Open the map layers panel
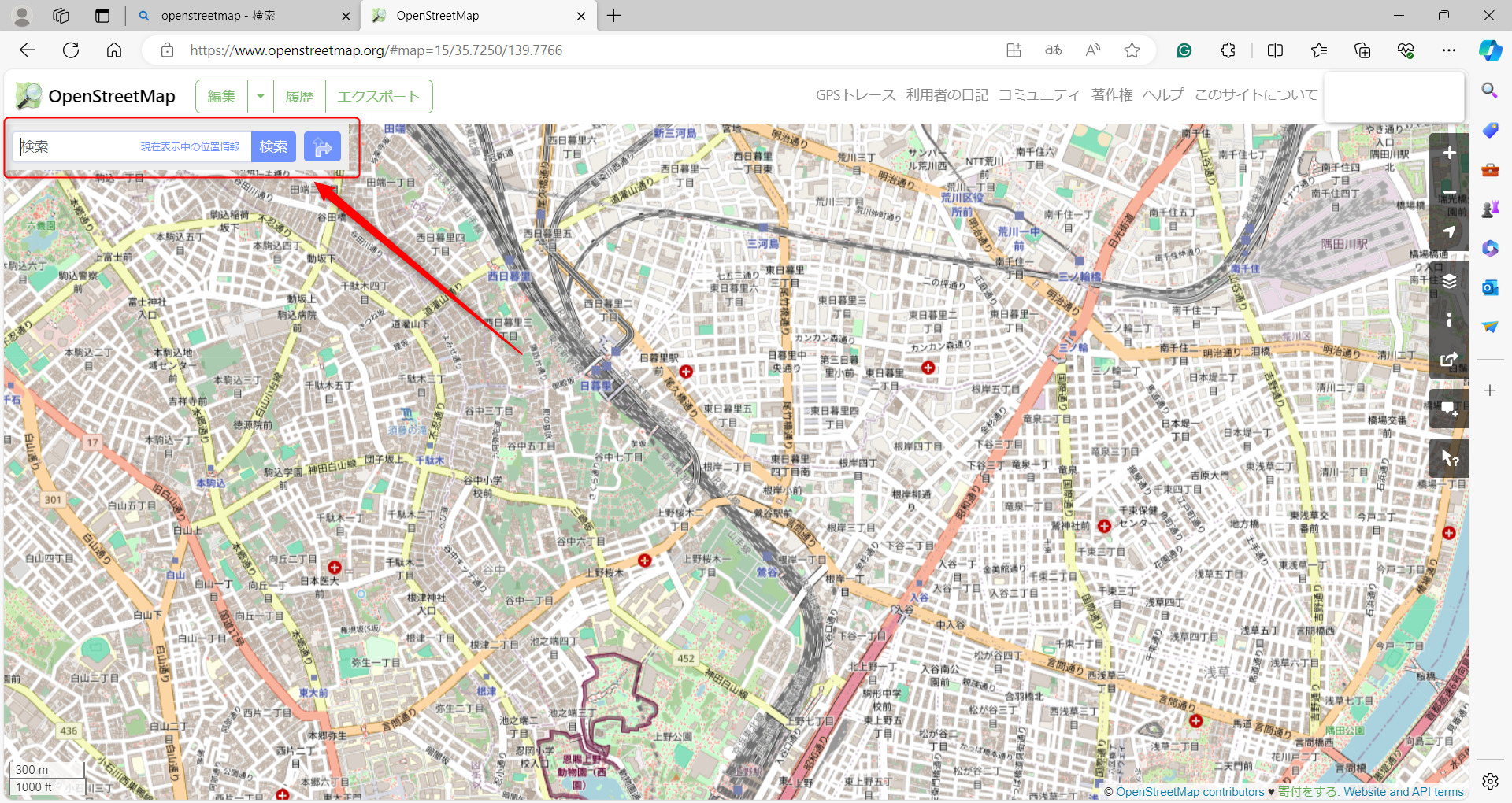 coord(1449,281)
